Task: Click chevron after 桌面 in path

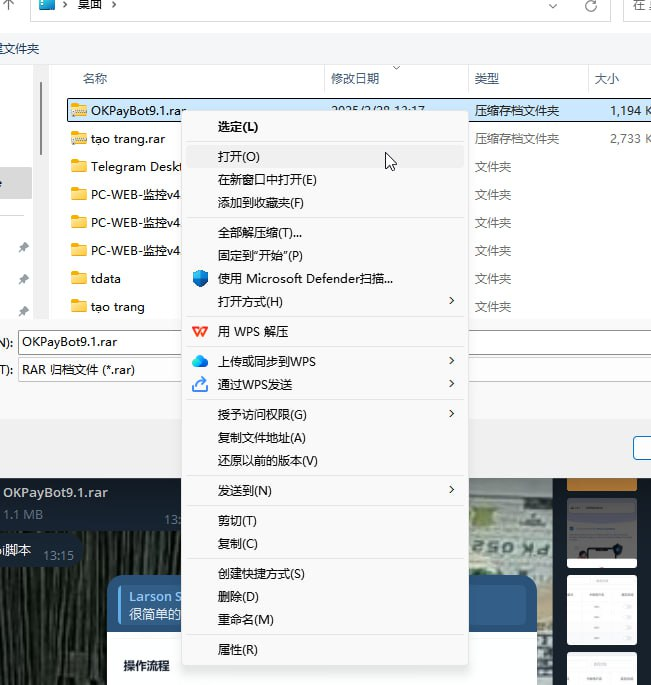Action: 114,5
